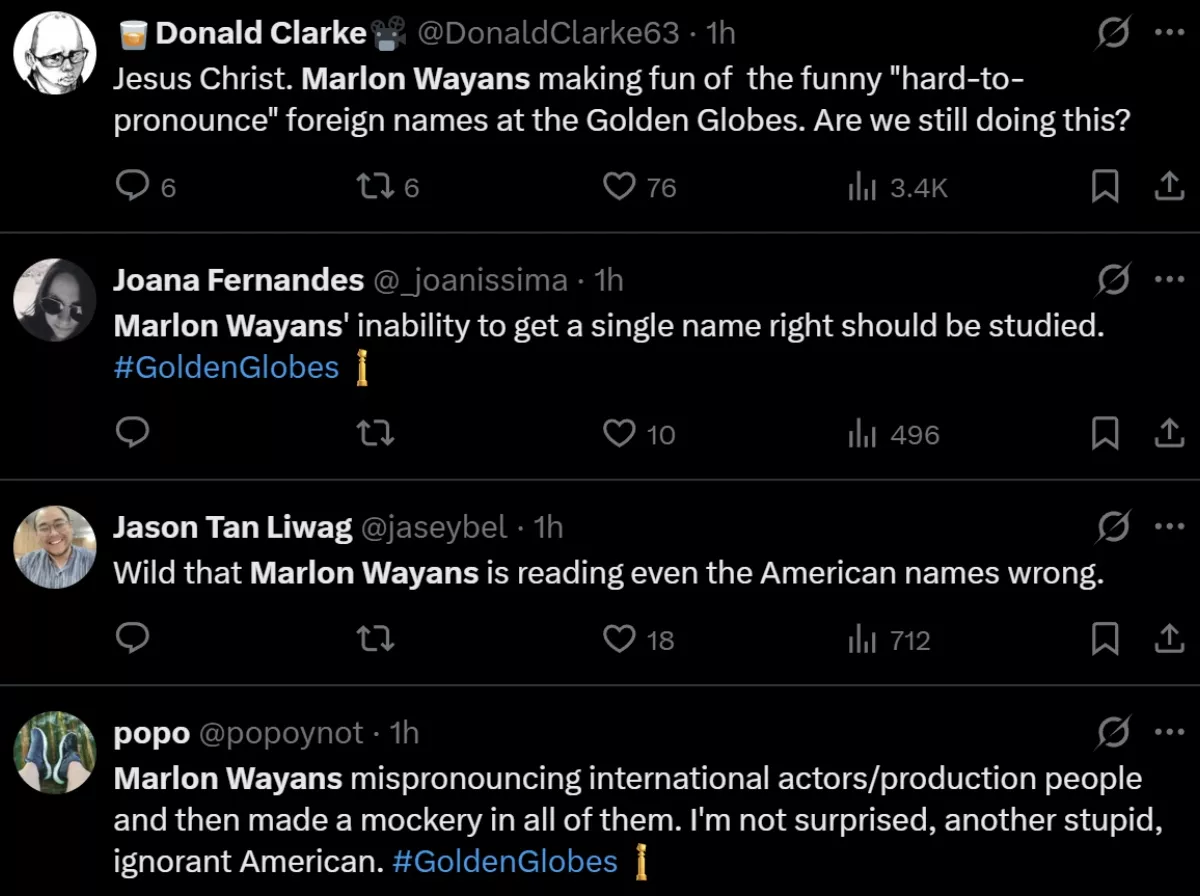1200x896 pixels.
Task: View analytics for Jason Tan Liwag's tweet
Action: pyautogui.click(x=862, y=639)
